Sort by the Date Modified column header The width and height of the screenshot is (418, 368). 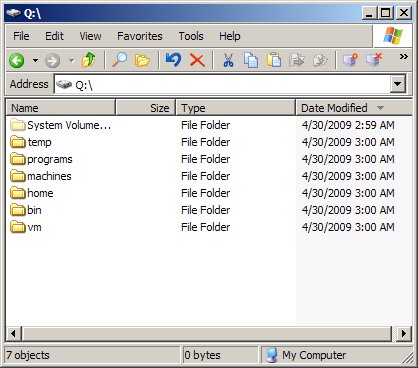pos(354,108)
